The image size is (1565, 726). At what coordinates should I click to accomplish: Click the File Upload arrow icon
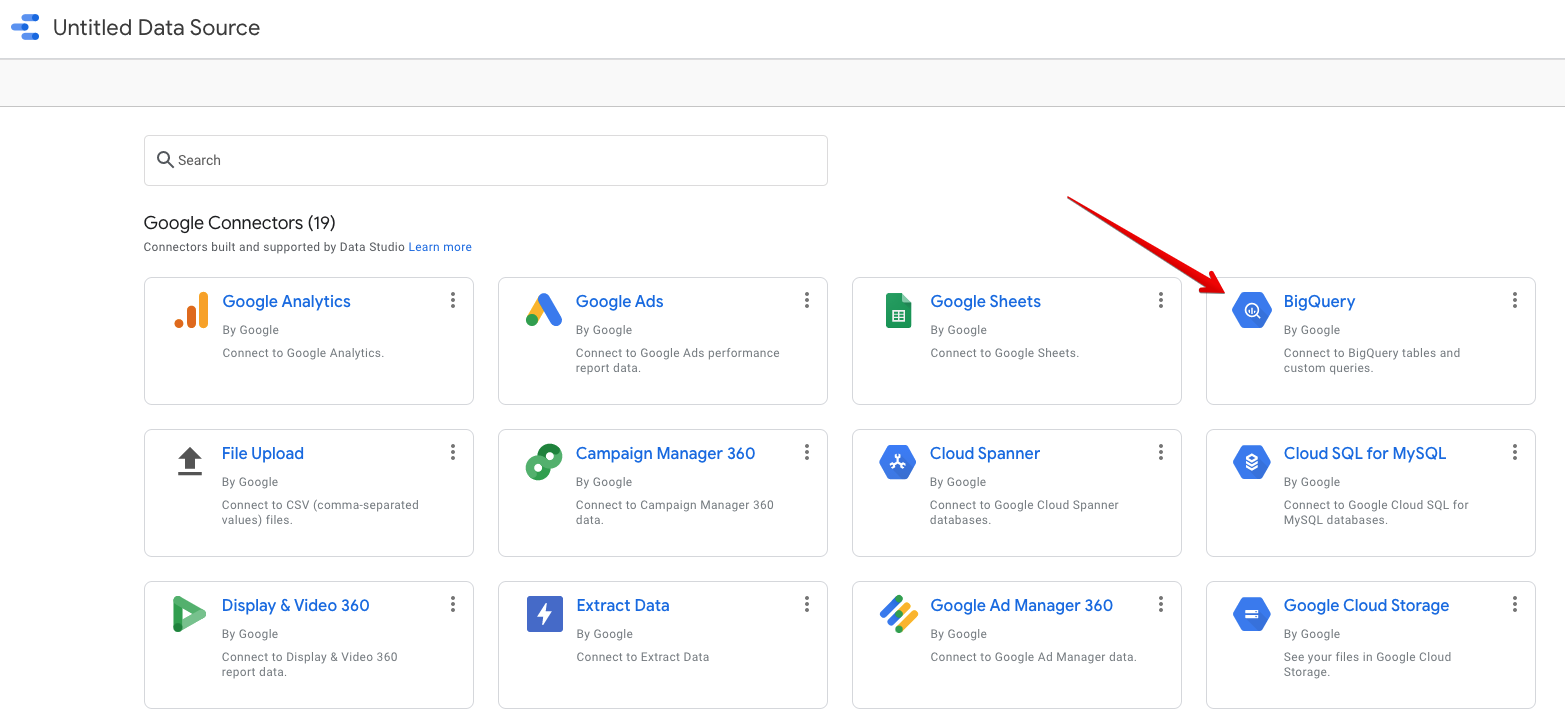(x=190, y=461)
